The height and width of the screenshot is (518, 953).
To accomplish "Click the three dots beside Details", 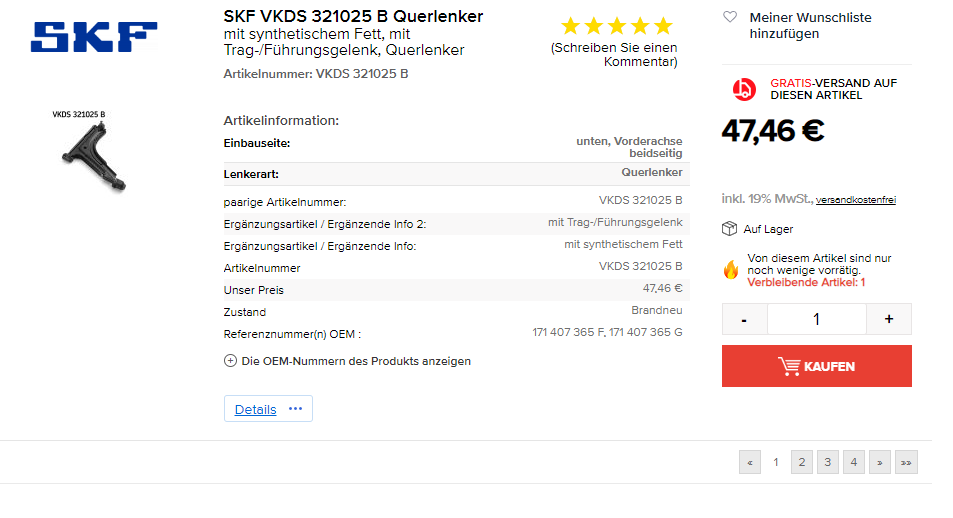I will [x=295, y=409].
